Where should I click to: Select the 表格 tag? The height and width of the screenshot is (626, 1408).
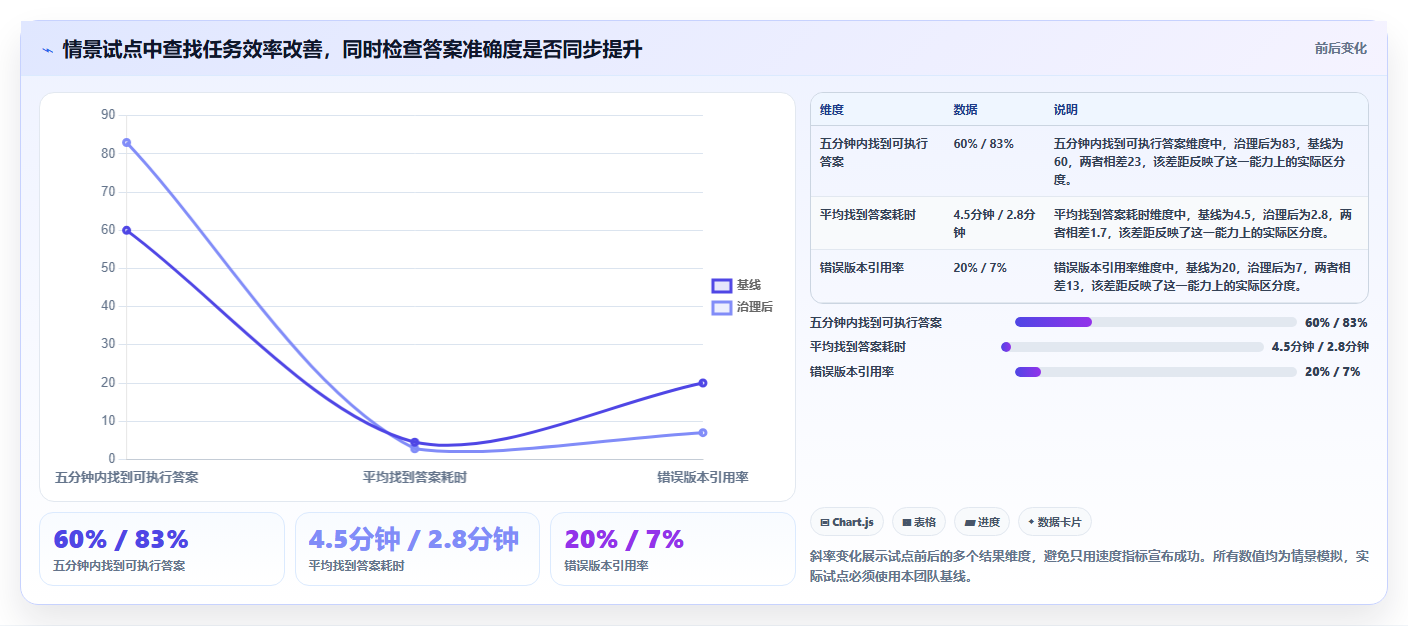(918, 522)
